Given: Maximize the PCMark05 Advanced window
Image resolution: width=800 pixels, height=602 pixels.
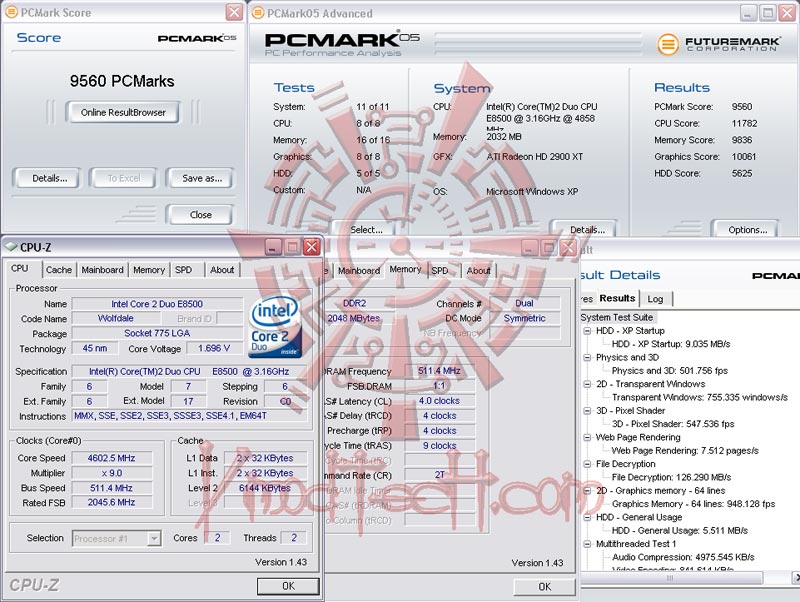Looking at the screenshot, I should 768,13.
